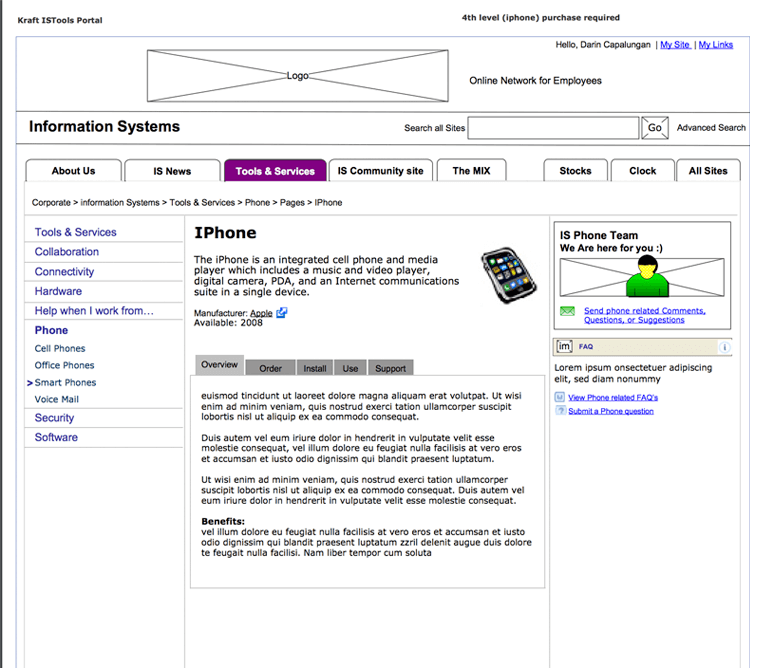Click the external link icon beside Apple
Viewport: 760px width, 668px height.
[x=282, y=313]
